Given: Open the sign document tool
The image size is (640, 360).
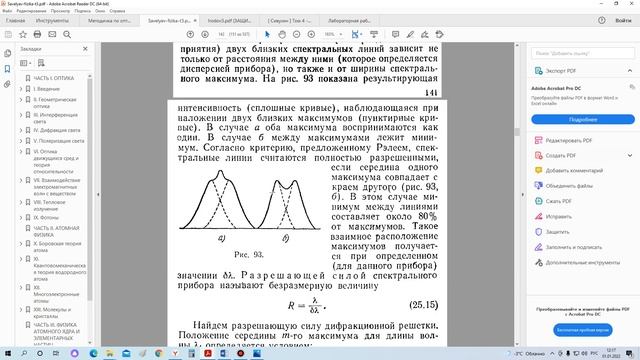Looking at the screenshot, I should click(425, 35).
